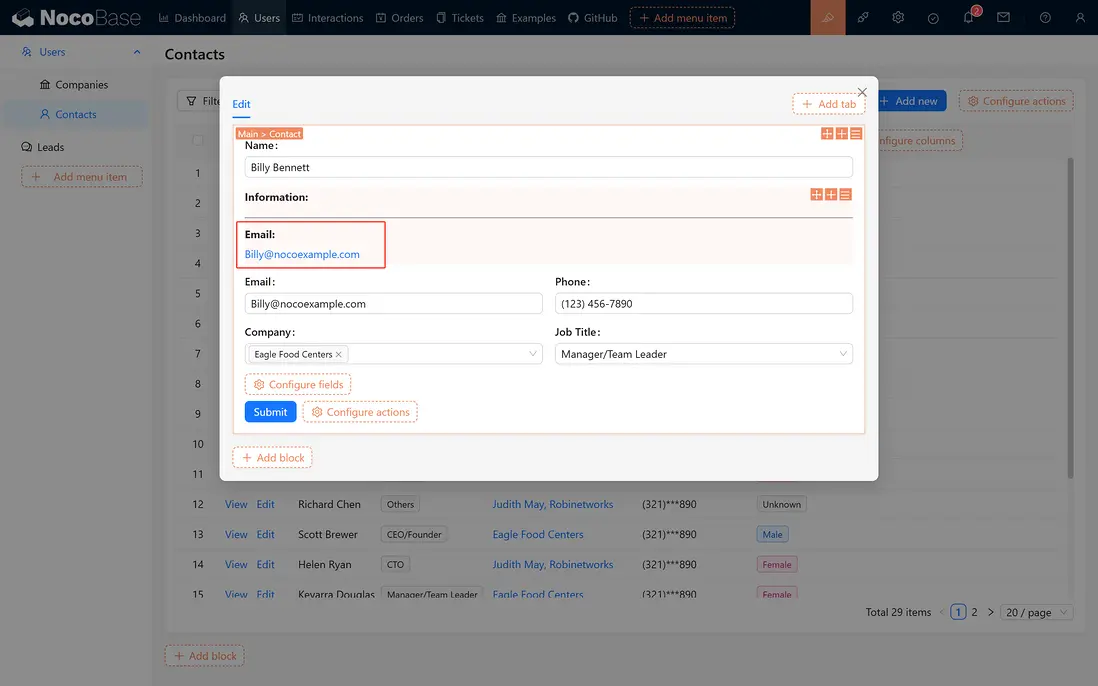Viewport: 1098px width, 686px height.
Task: Open the mail envelope icon
Action: coord(1003,18)
